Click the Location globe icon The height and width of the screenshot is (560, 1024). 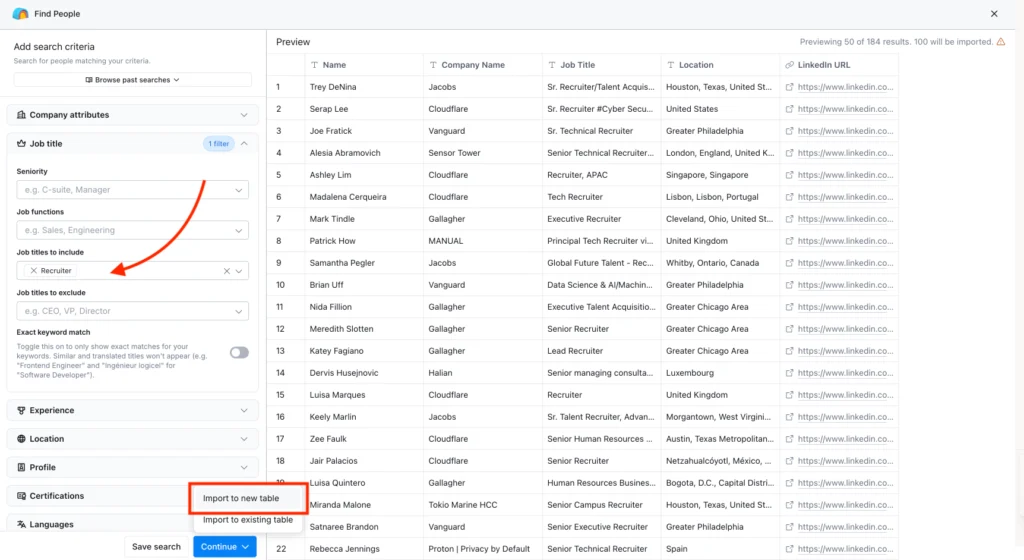coord(22,439)
